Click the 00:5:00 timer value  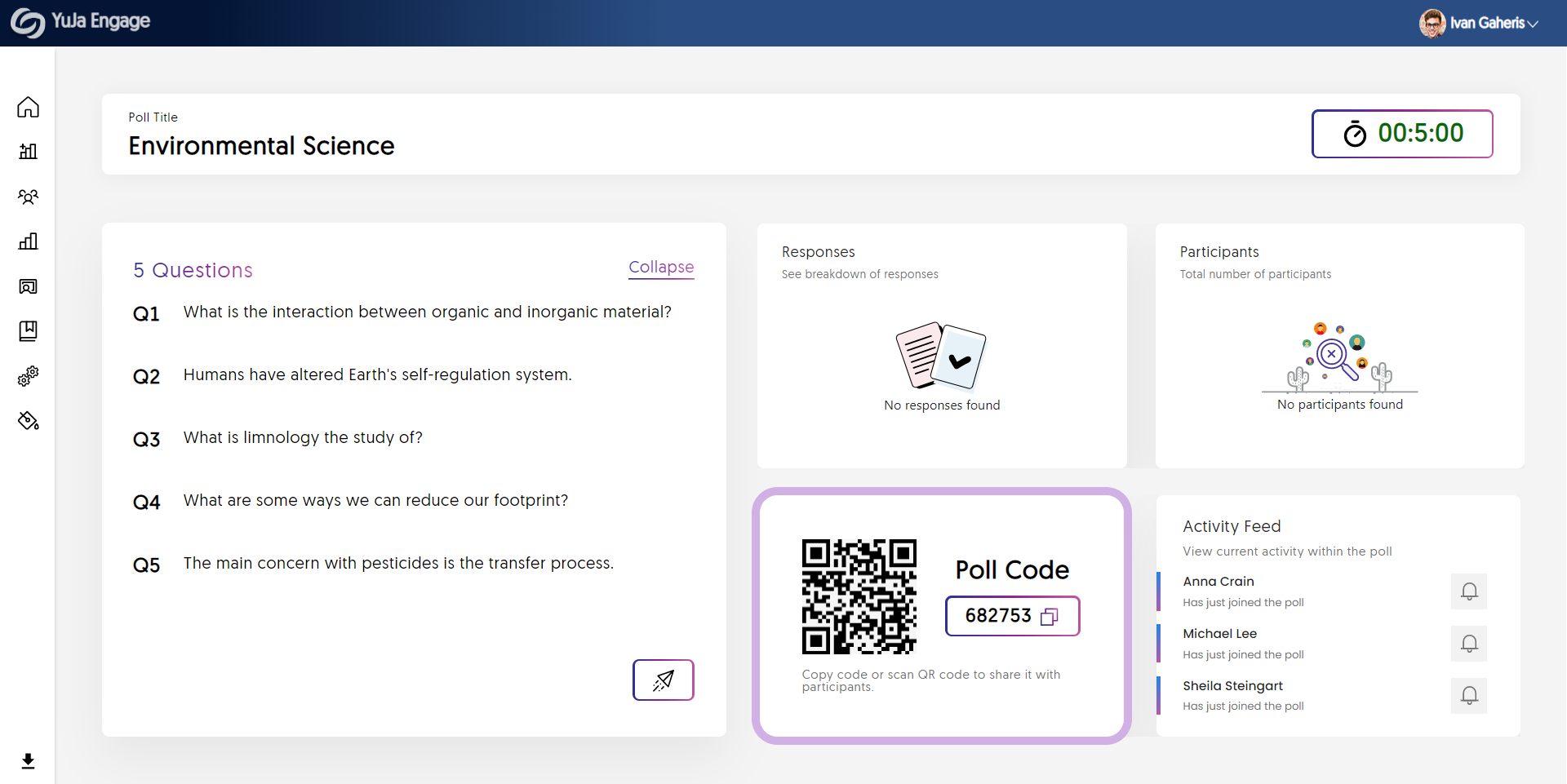tap(1421, 133)
